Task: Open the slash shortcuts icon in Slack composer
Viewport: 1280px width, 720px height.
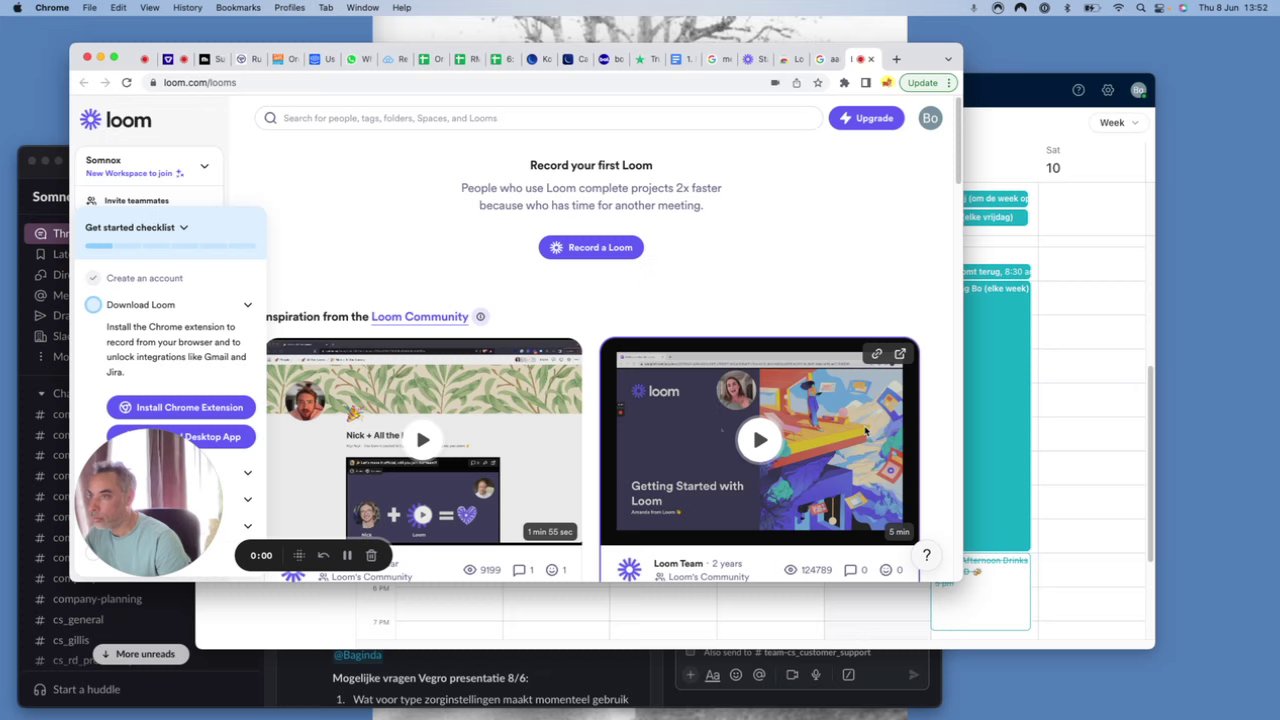Action: point(848,675)
